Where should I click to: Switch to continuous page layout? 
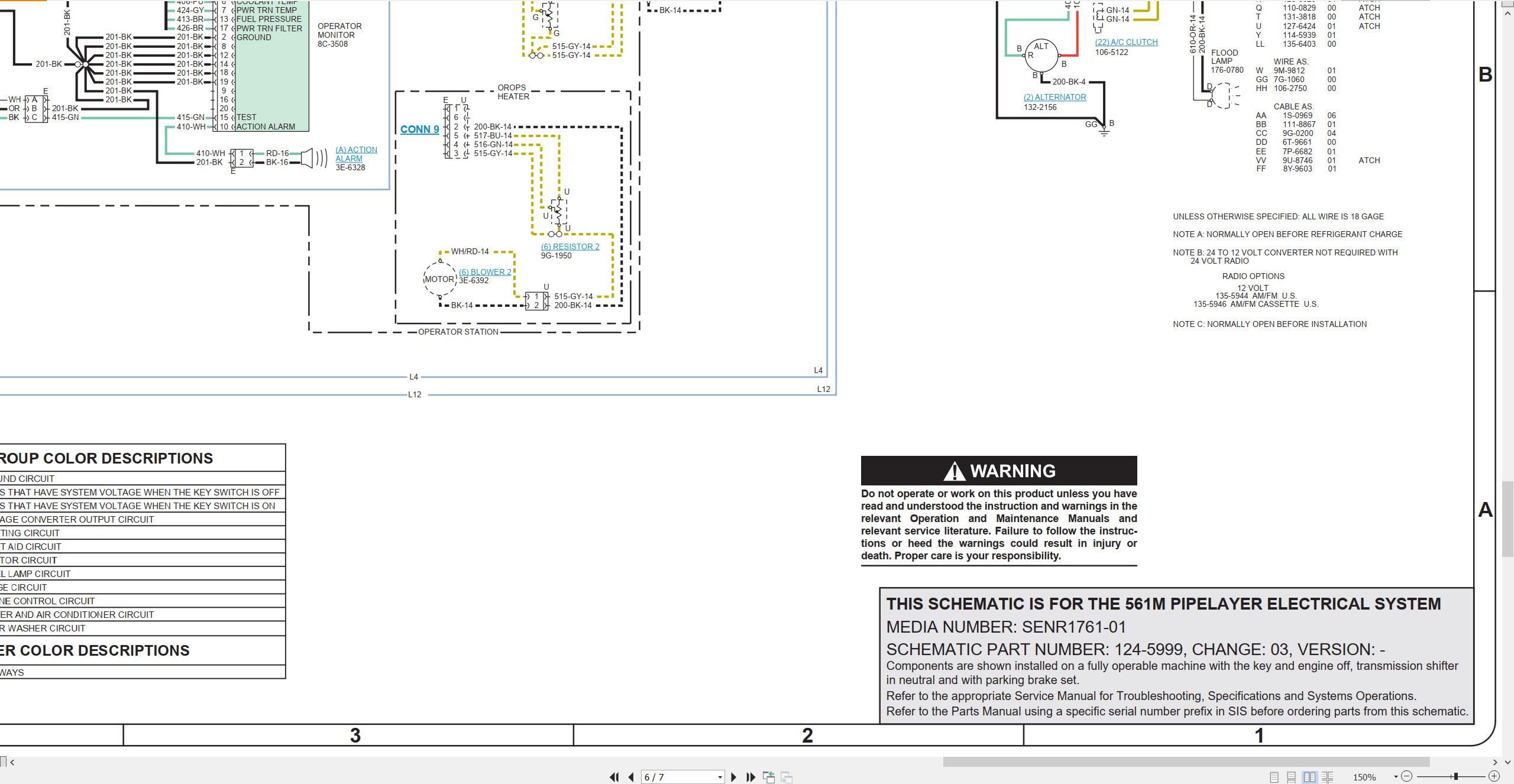point(1292,777)
